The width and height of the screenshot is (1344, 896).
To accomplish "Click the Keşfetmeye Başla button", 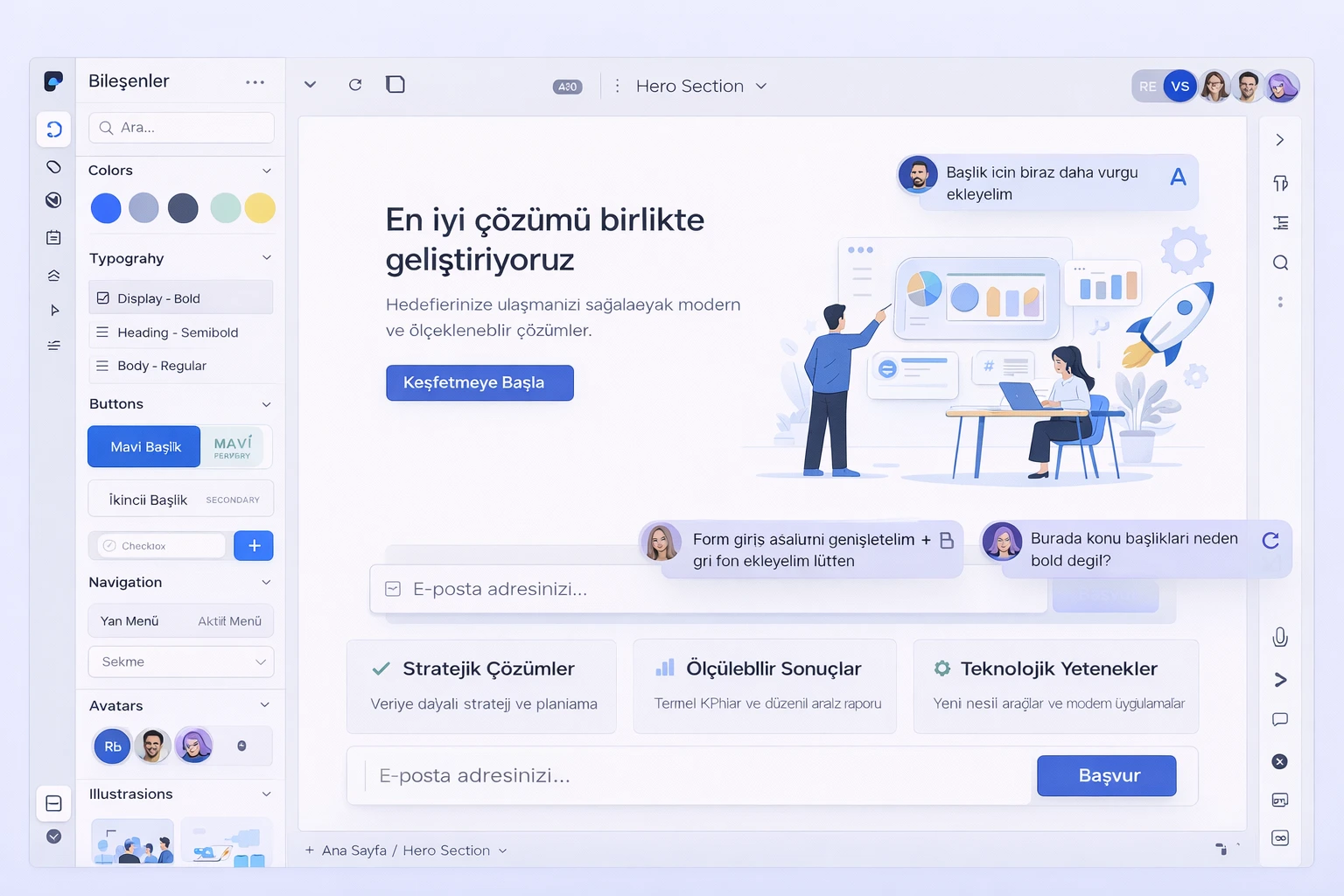I will [x=479, y=383].
